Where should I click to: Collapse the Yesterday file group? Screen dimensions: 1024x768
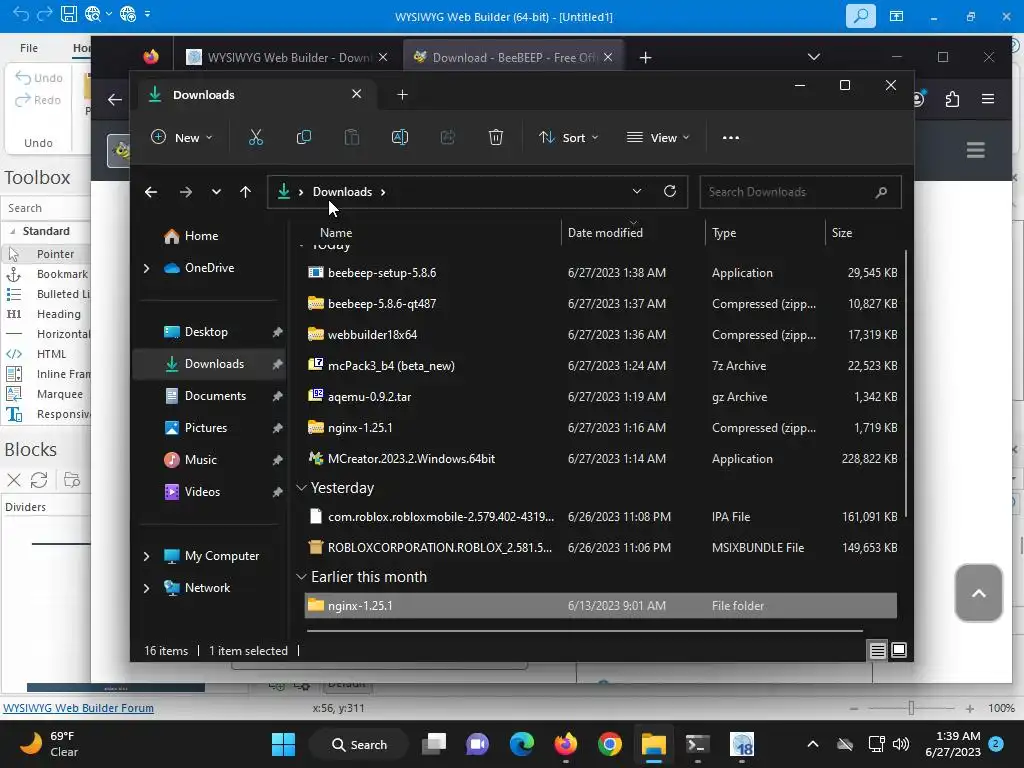click(301, 488)
